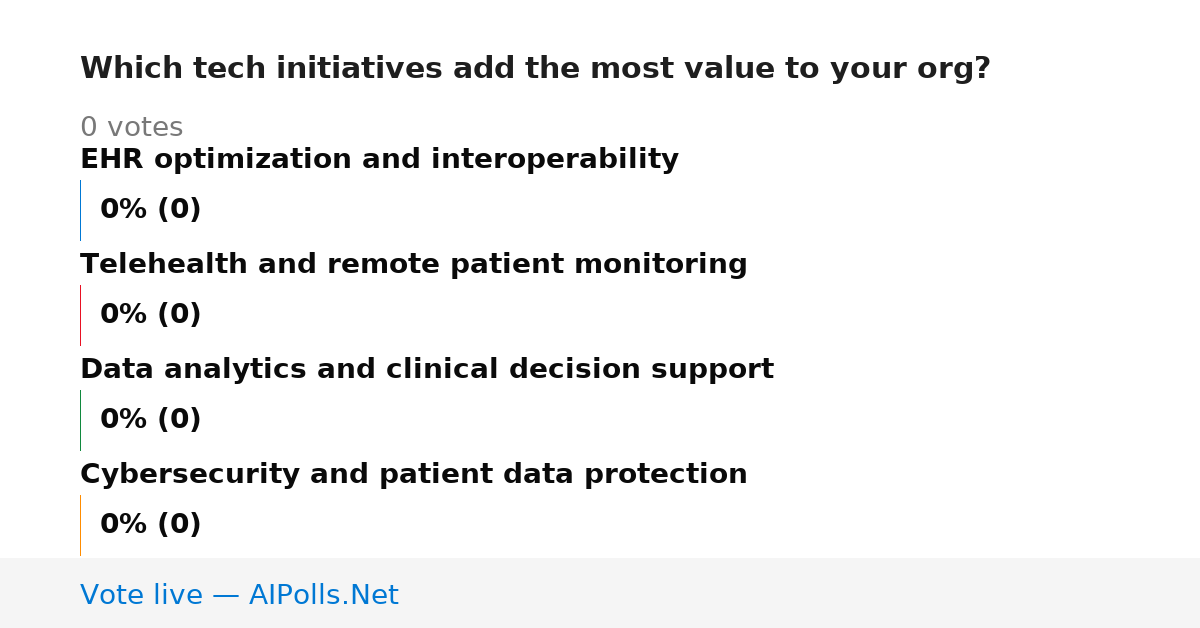Image resolution: width=1200 pixels, height=628 pixels.
Task: Click the gray footer bar
Action: [x=600, y=593]
